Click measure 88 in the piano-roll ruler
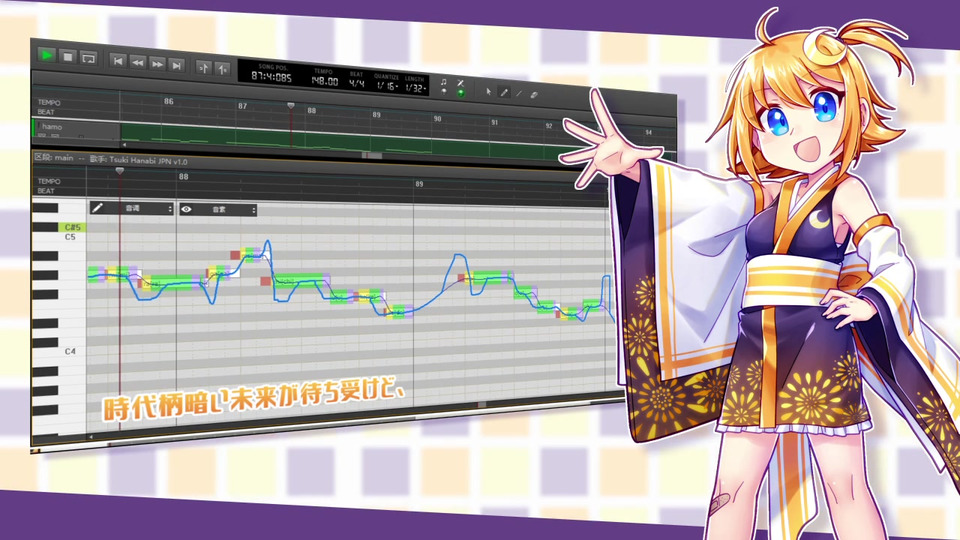960x540 pixels. pos(184,176)
